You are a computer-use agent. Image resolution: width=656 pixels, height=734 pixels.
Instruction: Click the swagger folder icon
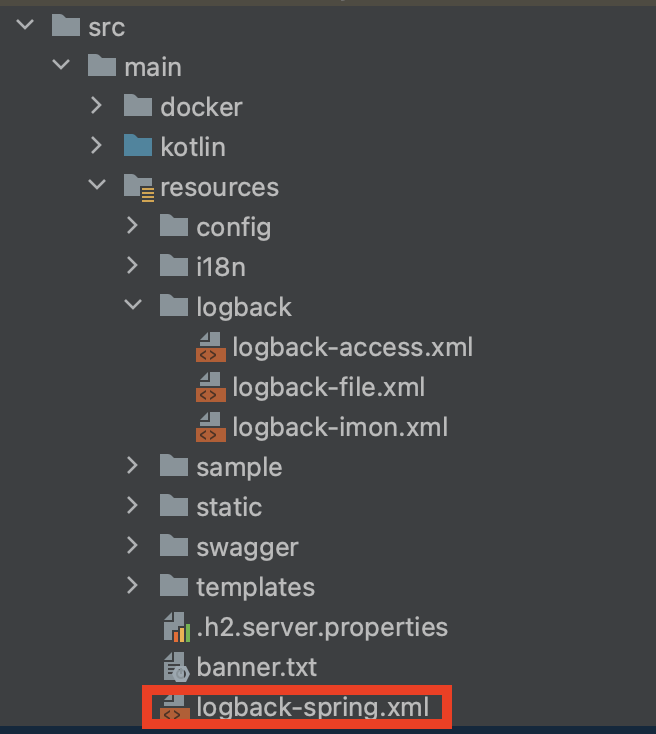[x=174, y=545]
